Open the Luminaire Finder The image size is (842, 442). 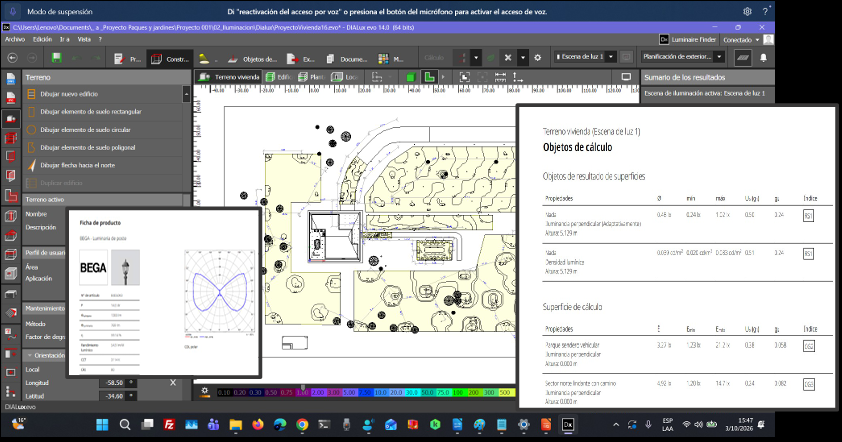(x=688, y=40)
